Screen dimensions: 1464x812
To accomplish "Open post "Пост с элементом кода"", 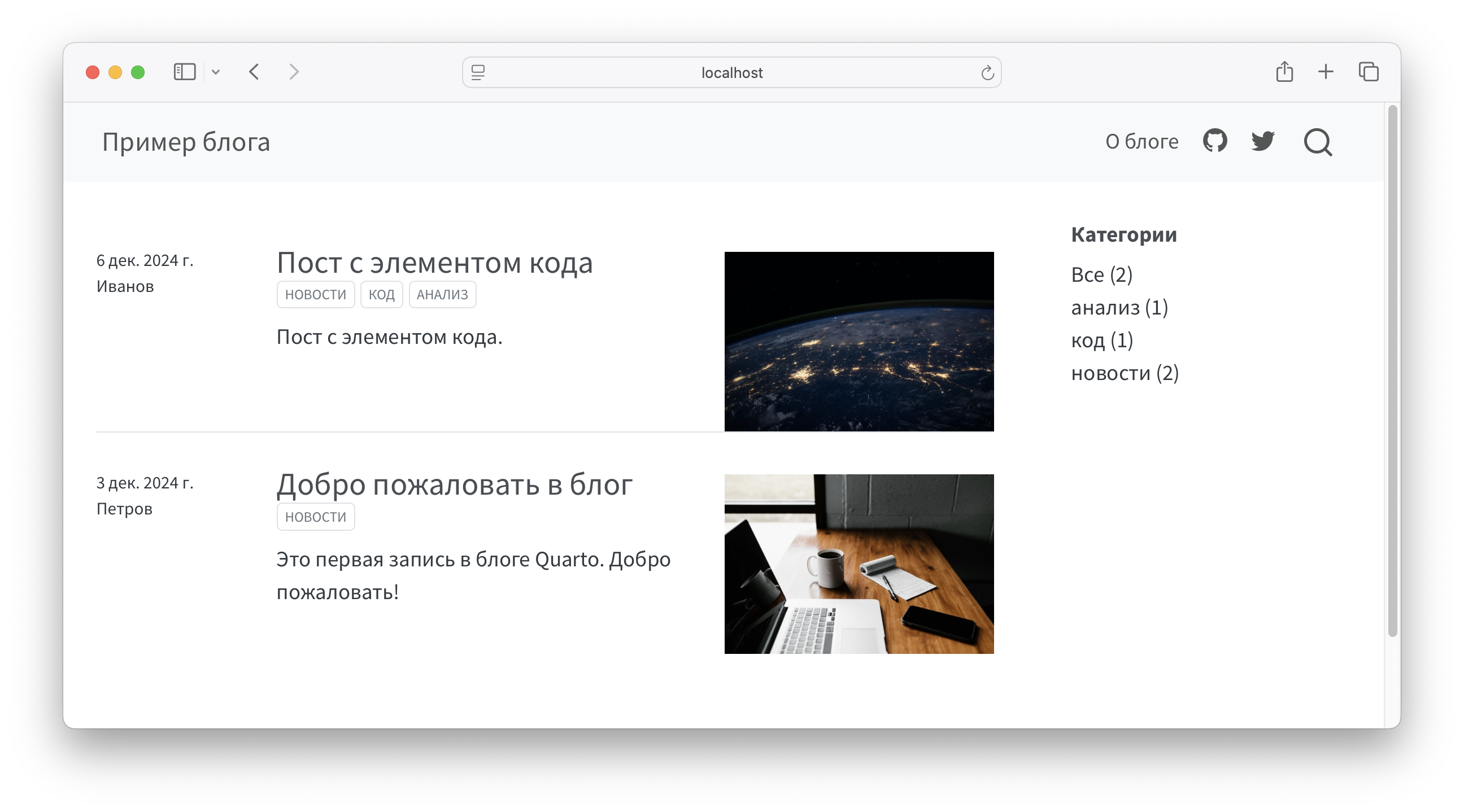I will tap(434, 263).
